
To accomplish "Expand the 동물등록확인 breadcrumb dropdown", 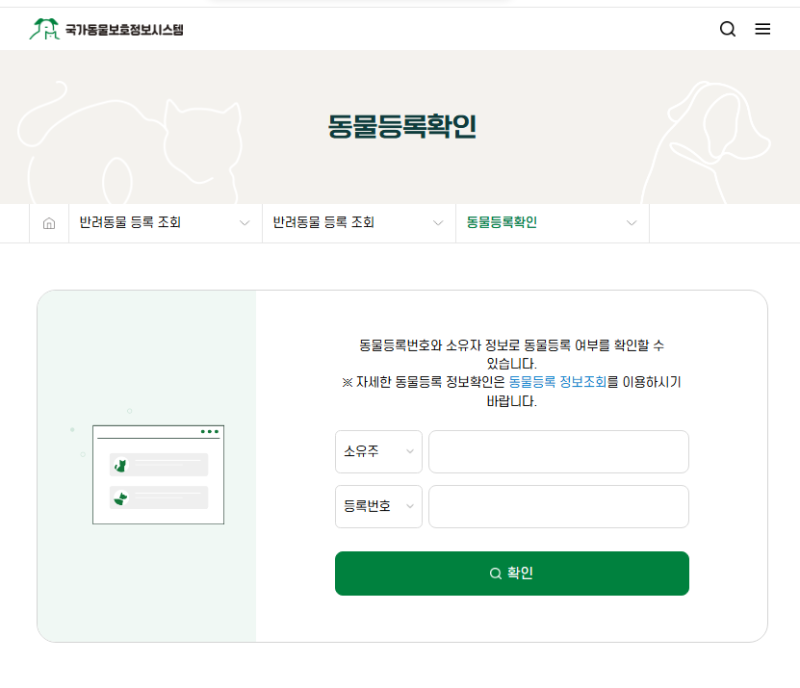I will pyautogui.click(x=552, y=223).
